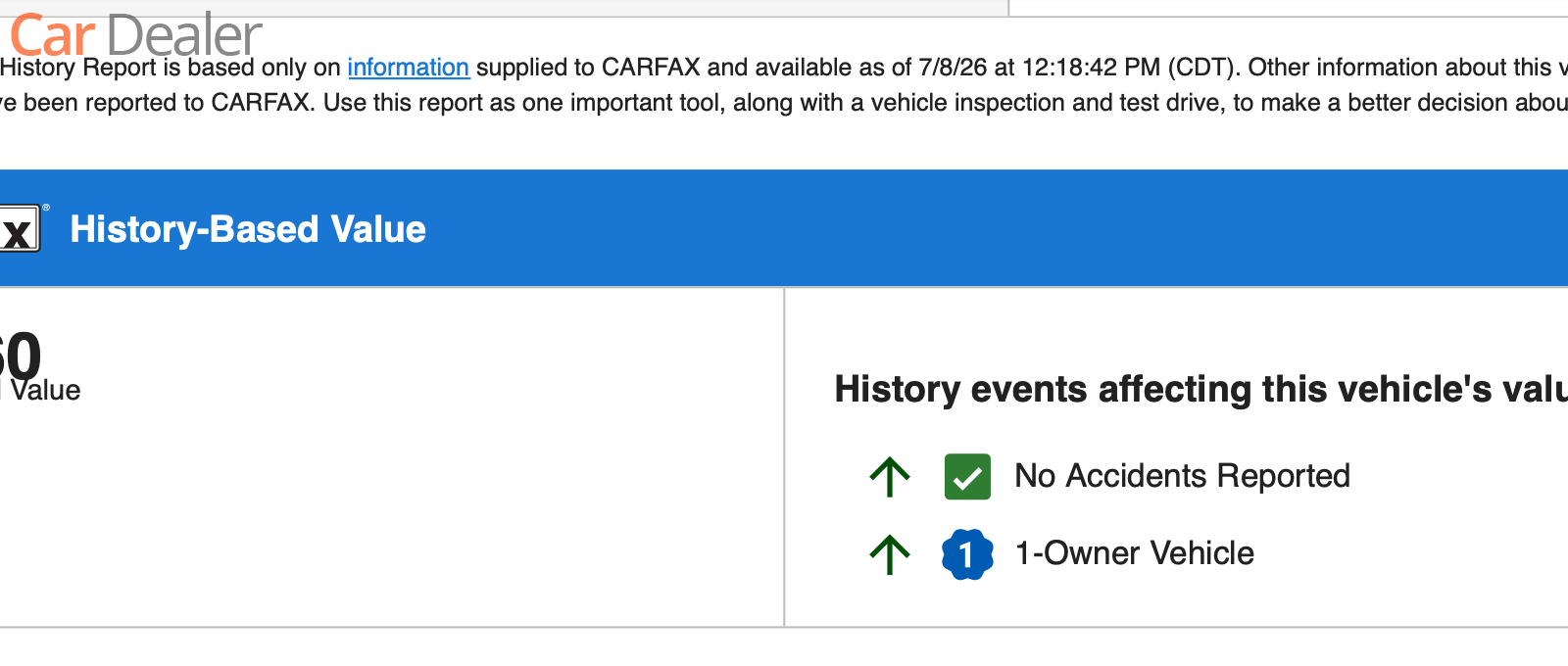Click the blue 1-Owner badge icon
Image resolution: width=1568 pixels, height=666 pixels.
967,554
